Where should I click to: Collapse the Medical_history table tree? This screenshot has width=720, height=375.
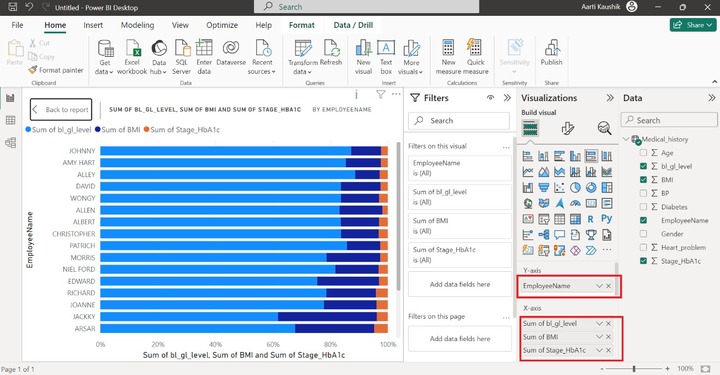626,139
